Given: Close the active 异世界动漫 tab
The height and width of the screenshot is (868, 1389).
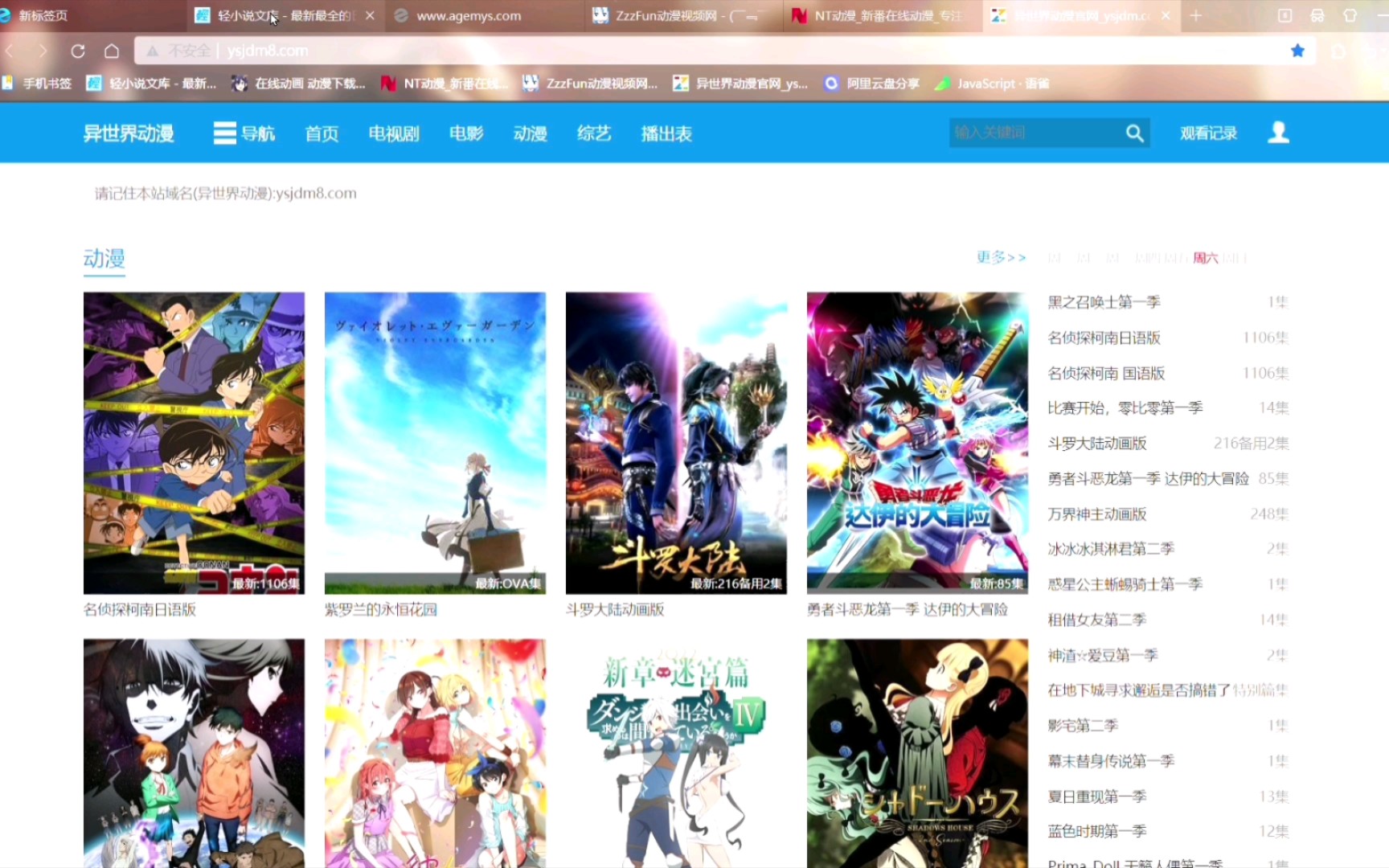Looking at the screenshot, I should tap(1166, 15).
